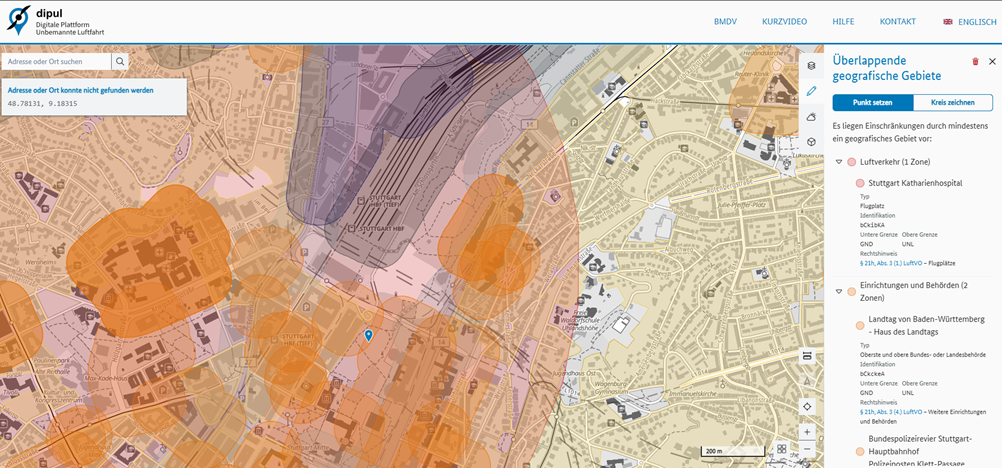The height and width of the screenshot is (468, 1002).
Task: Click the 3D cube view icon
Action: click(811, 142)
